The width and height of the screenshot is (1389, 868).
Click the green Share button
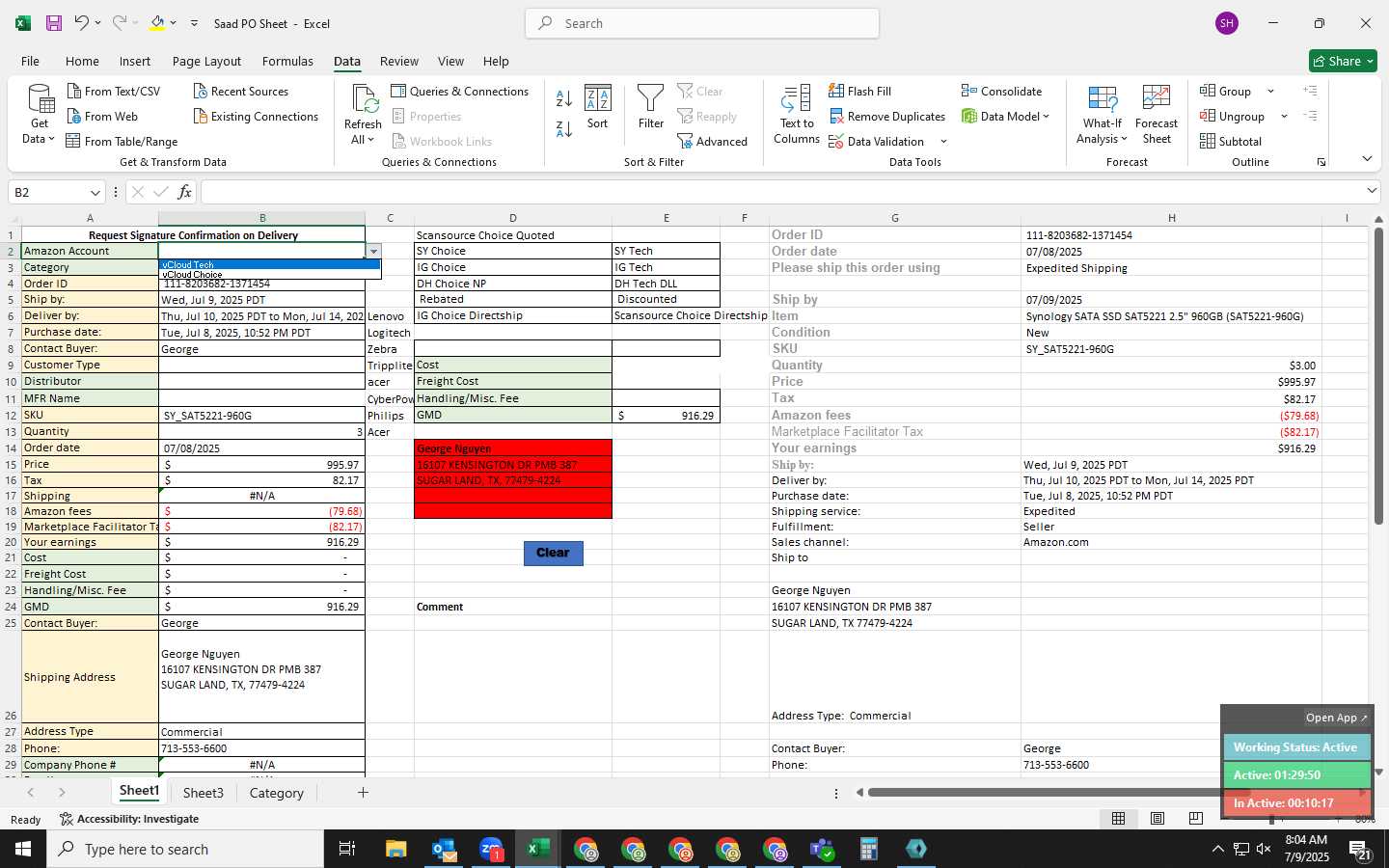coord(1343,61)
